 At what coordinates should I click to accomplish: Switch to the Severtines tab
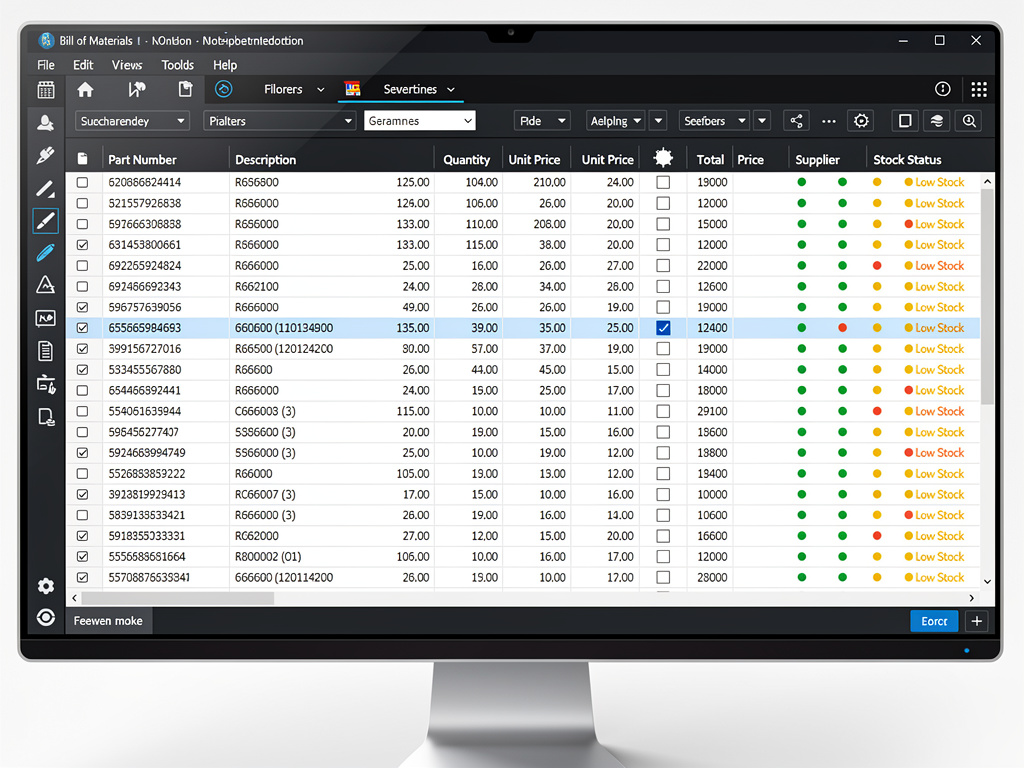(410, 89)
